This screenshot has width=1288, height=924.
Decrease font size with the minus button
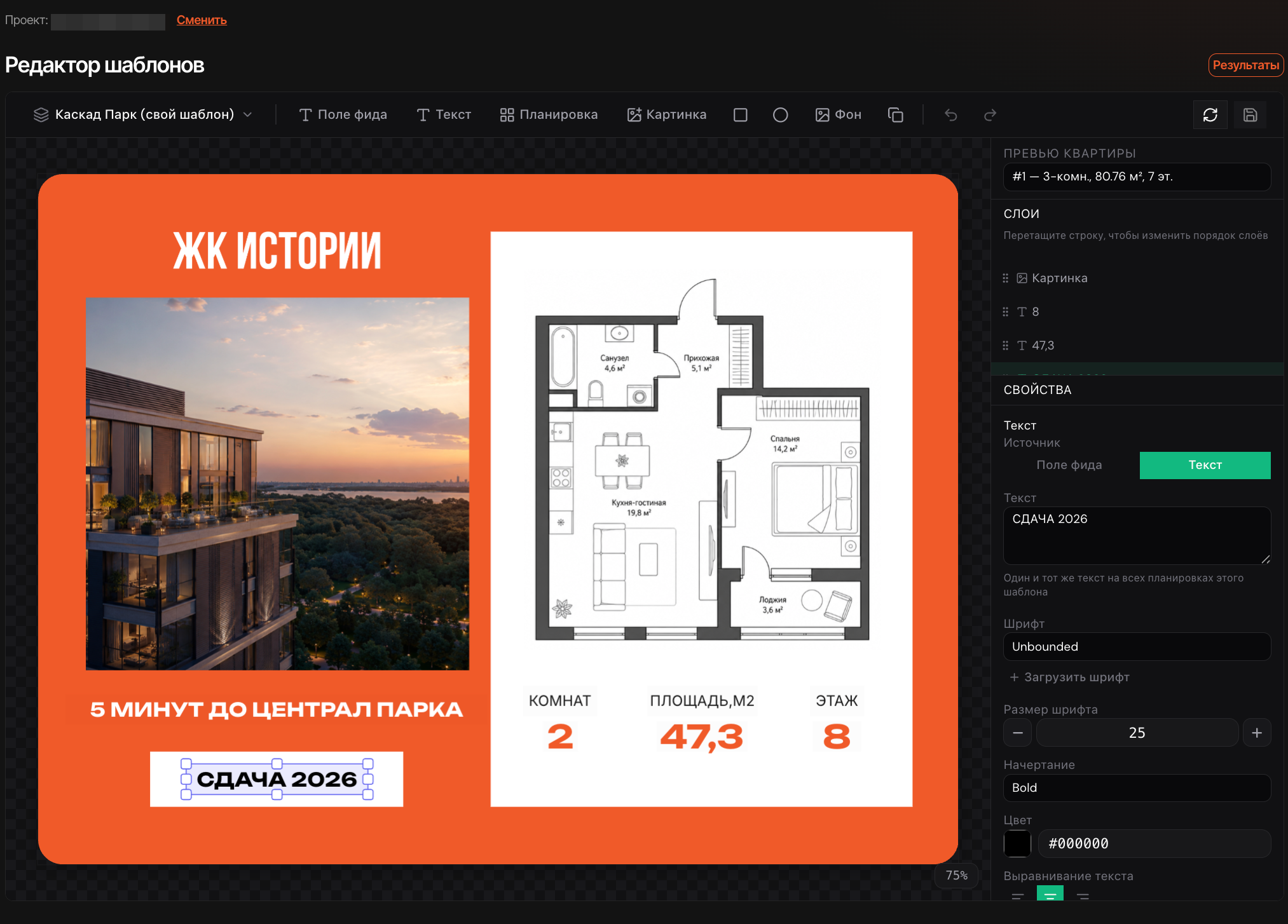coord(1018,733)
